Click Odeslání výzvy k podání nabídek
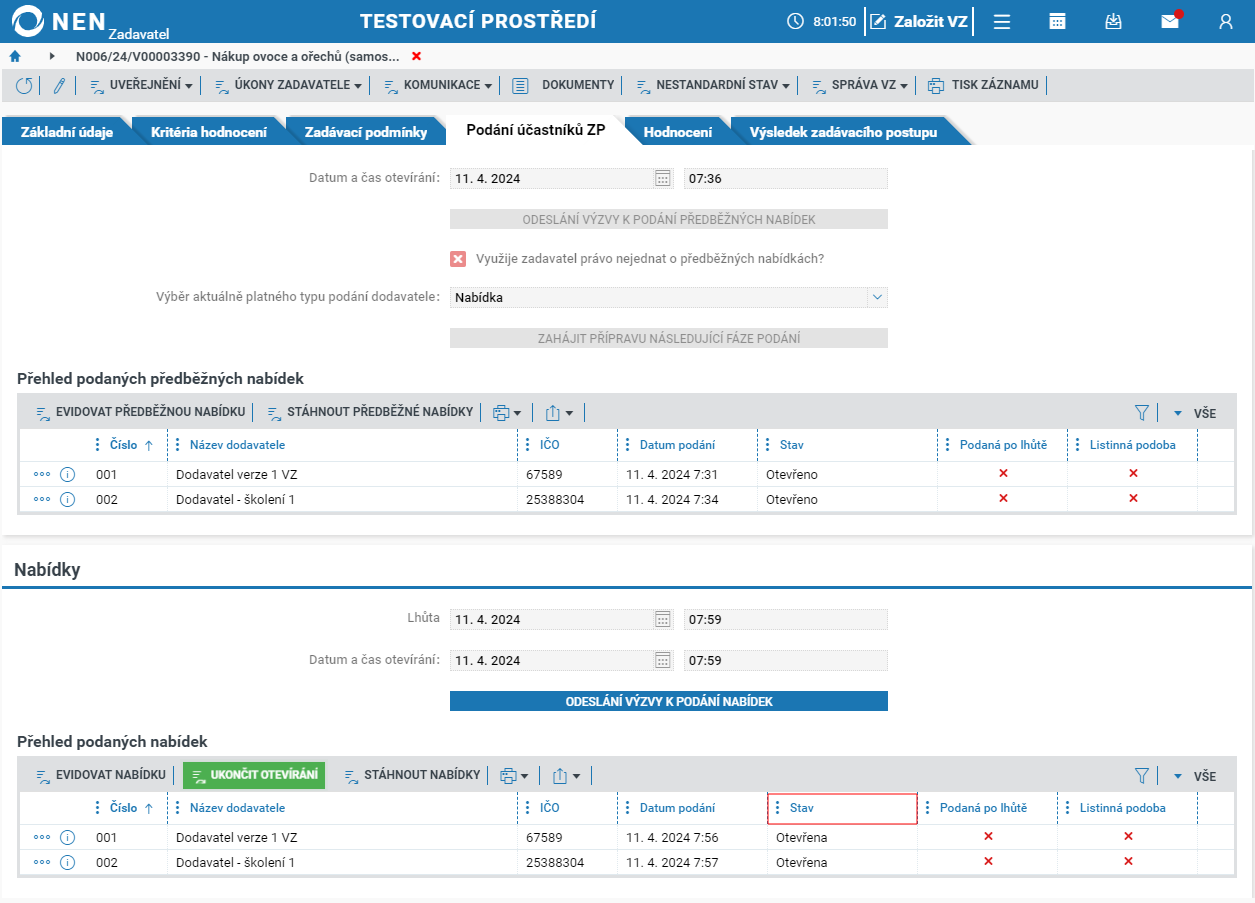The width and height of the screenshot is (1255, 903). [x=669, y=701]
